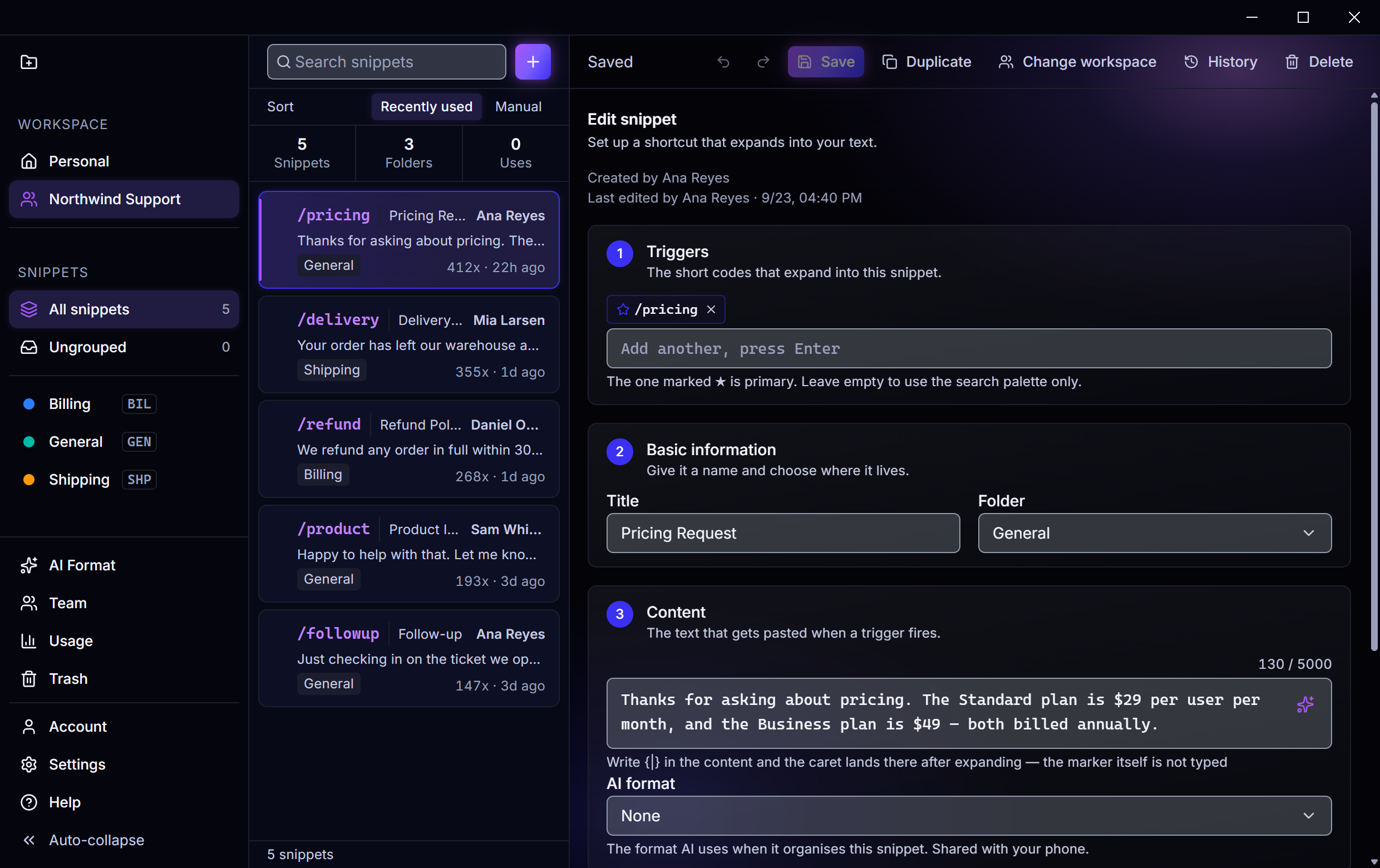Screen dimensions: 1380x868
Task: Open the AI format dropdown showing None
Action: click(969, 815)
